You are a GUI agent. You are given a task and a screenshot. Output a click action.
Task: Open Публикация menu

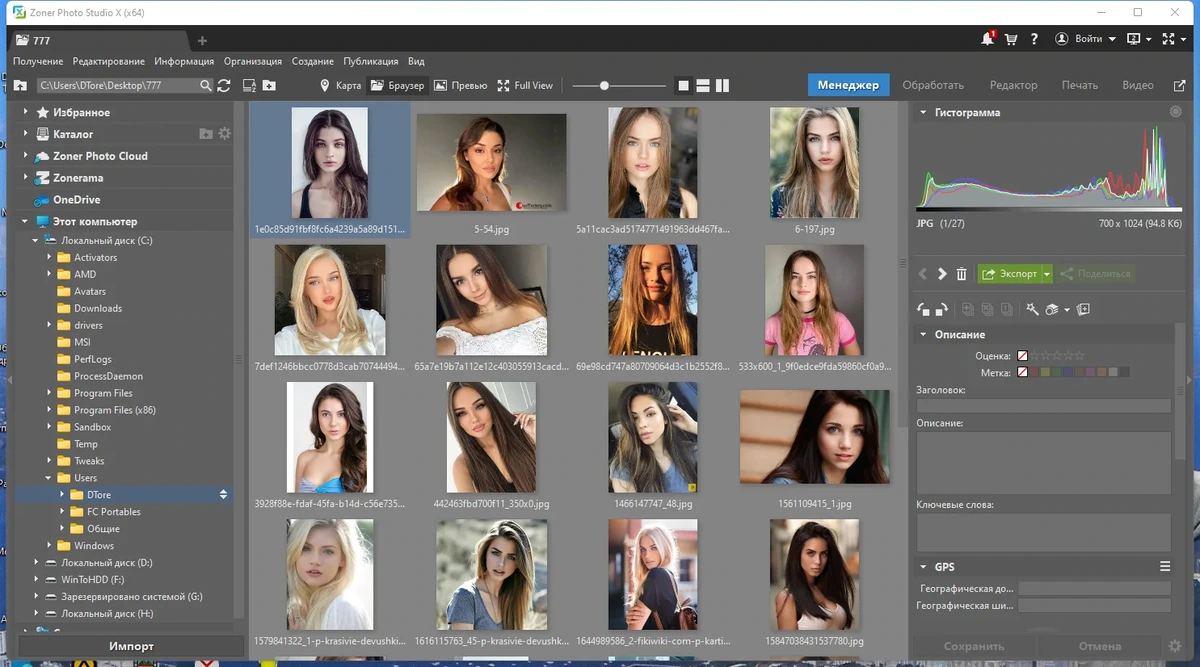pyautogui.click(x=370, y=61)
